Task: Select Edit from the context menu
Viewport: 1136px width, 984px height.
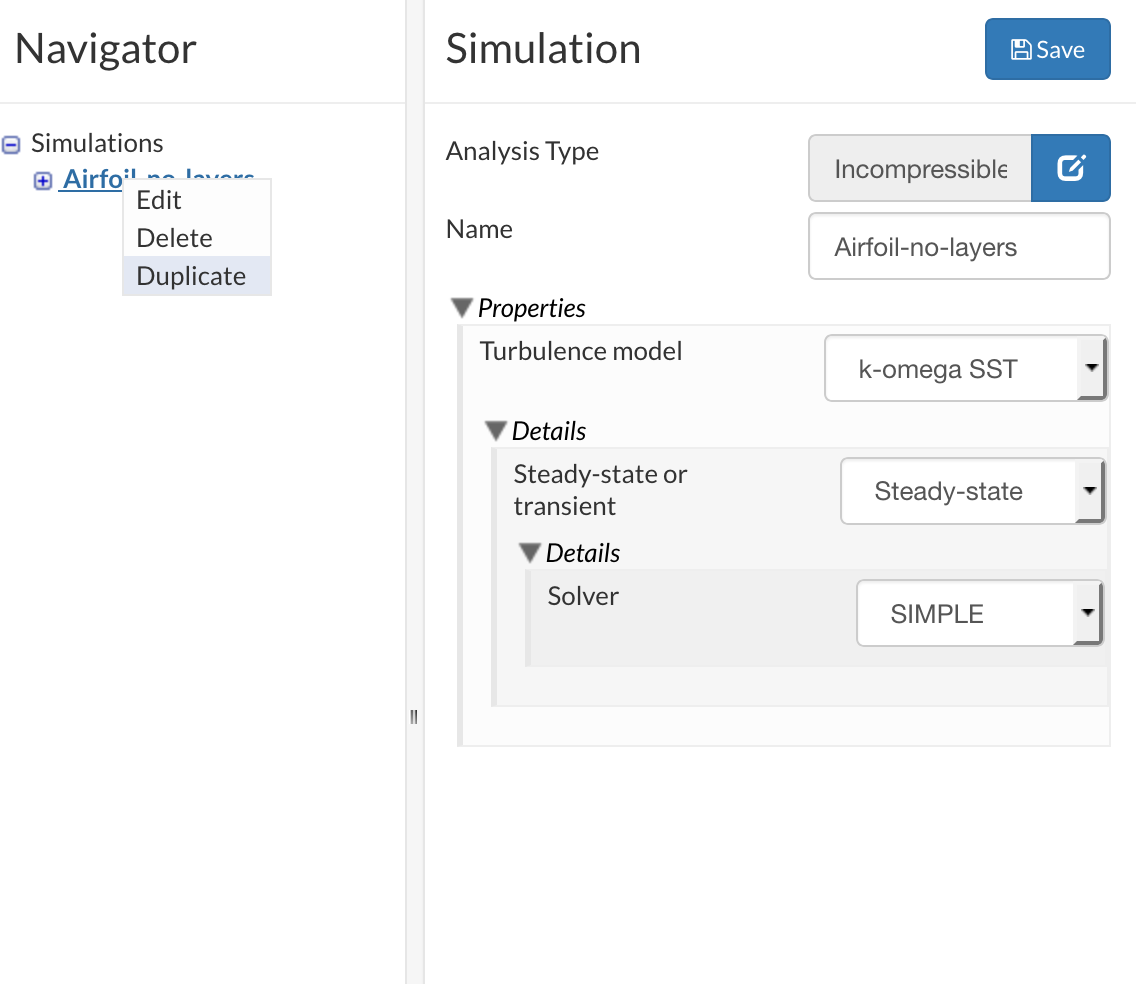Action: coord(159,200)
